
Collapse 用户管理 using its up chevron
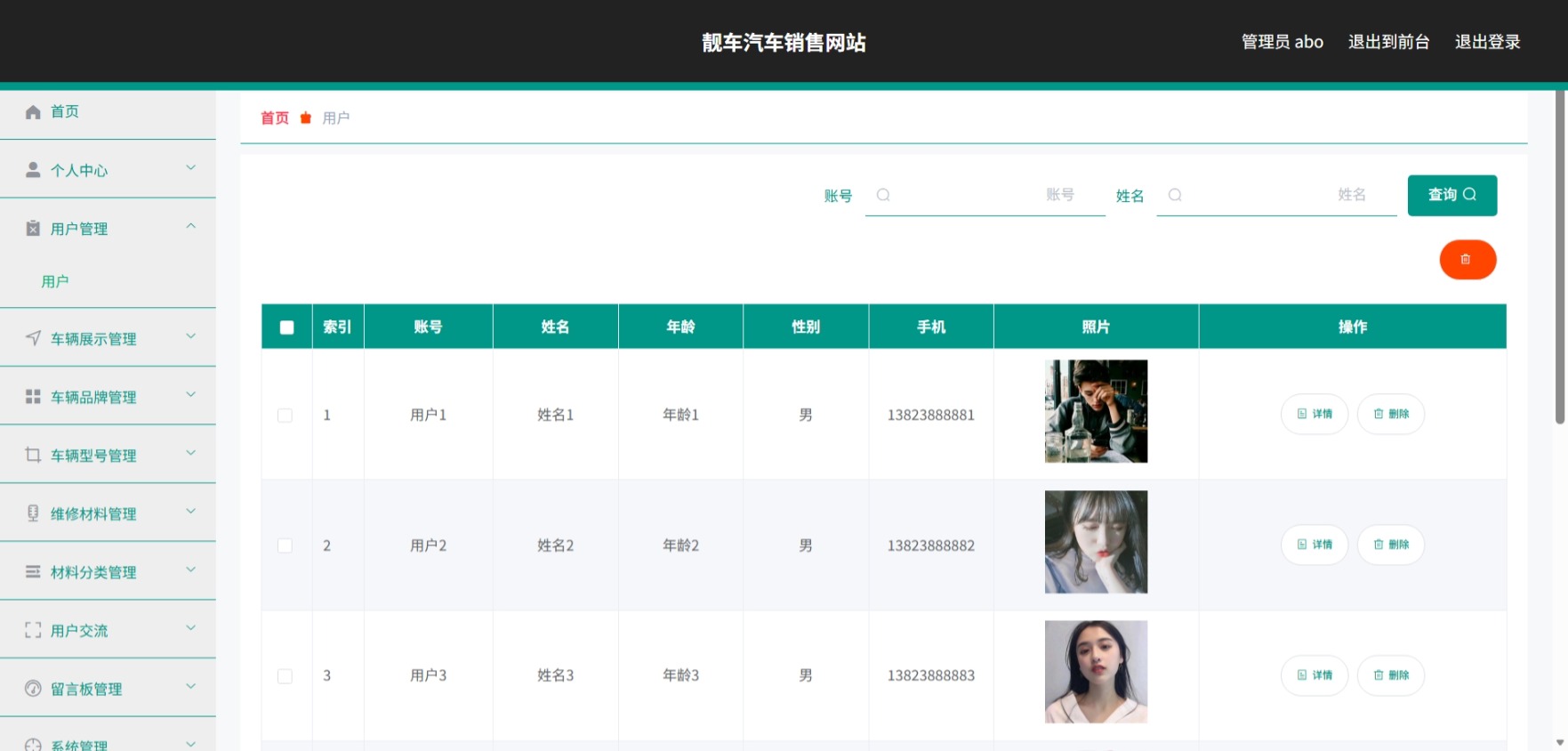point(190,226)
